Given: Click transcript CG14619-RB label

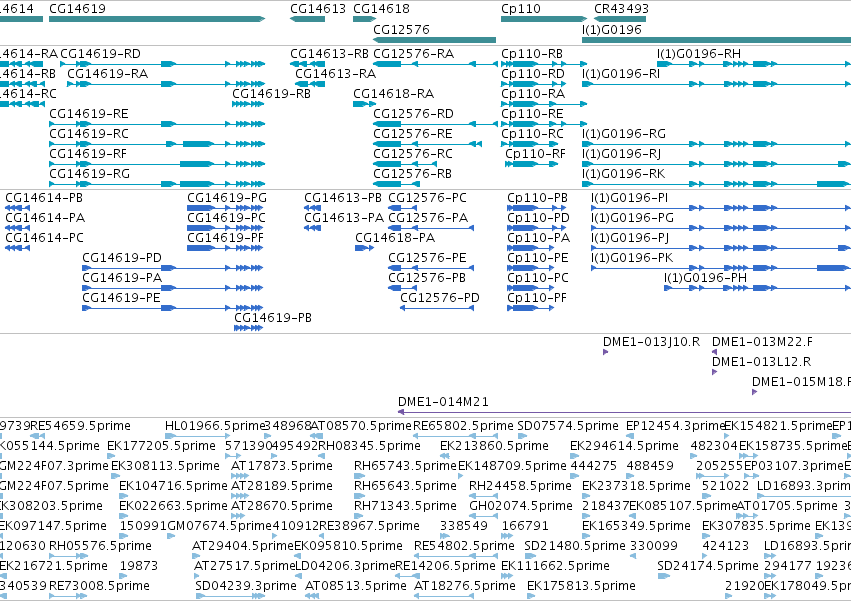Looking at the screenshot, I should [x=271, y=93].
